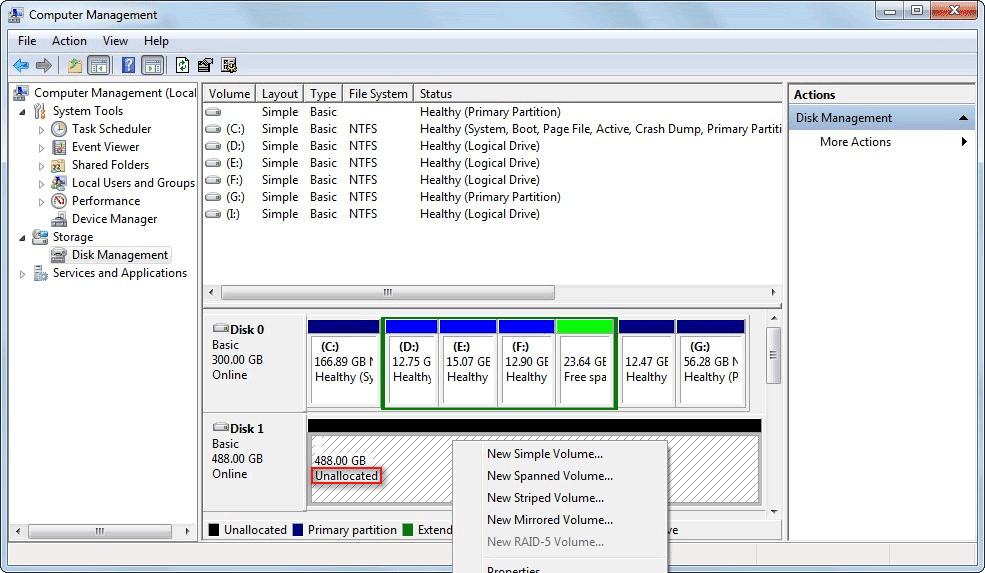Select Event Viewer in the console tree
Screen dimensions: 985x573
105,147
